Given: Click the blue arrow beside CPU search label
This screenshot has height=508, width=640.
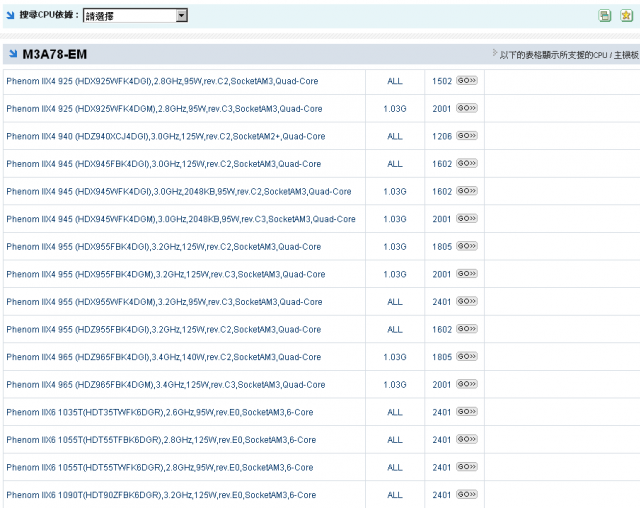Looking at the screenshot, I should (11, 16).
